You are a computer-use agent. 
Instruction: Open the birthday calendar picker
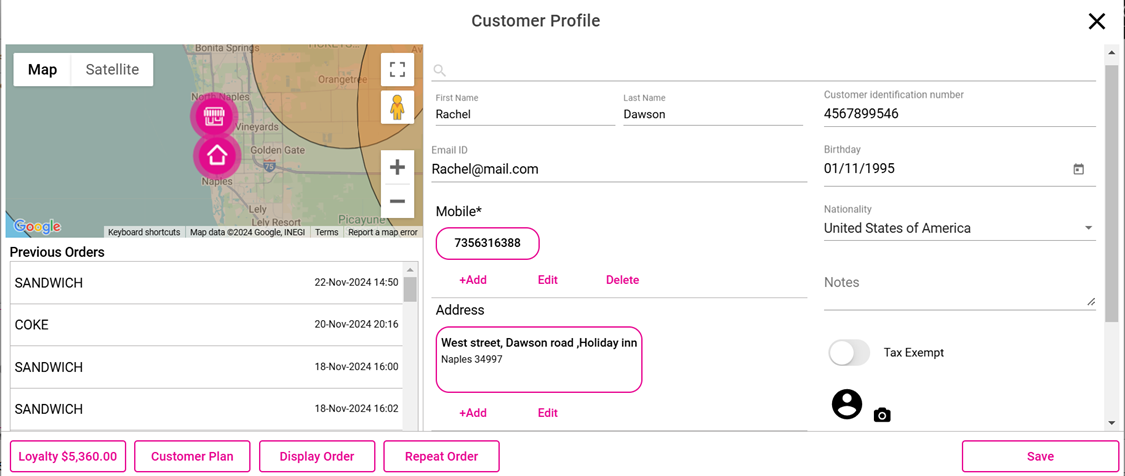(x=1078, y=169)
